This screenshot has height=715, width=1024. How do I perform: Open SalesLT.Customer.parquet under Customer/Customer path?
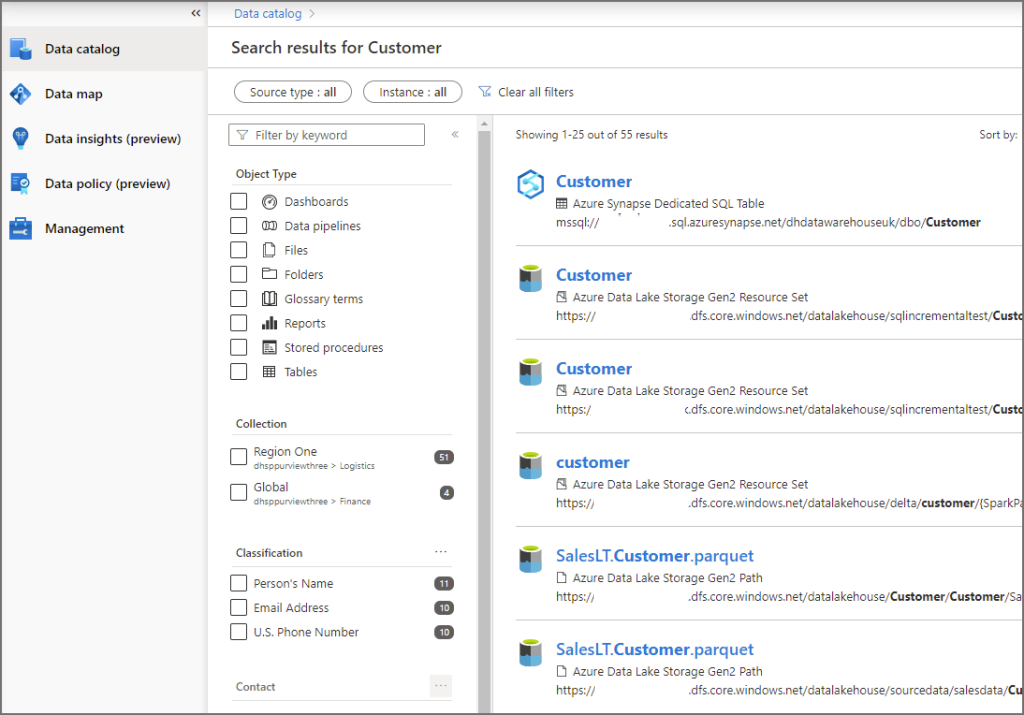click(654, 556)
